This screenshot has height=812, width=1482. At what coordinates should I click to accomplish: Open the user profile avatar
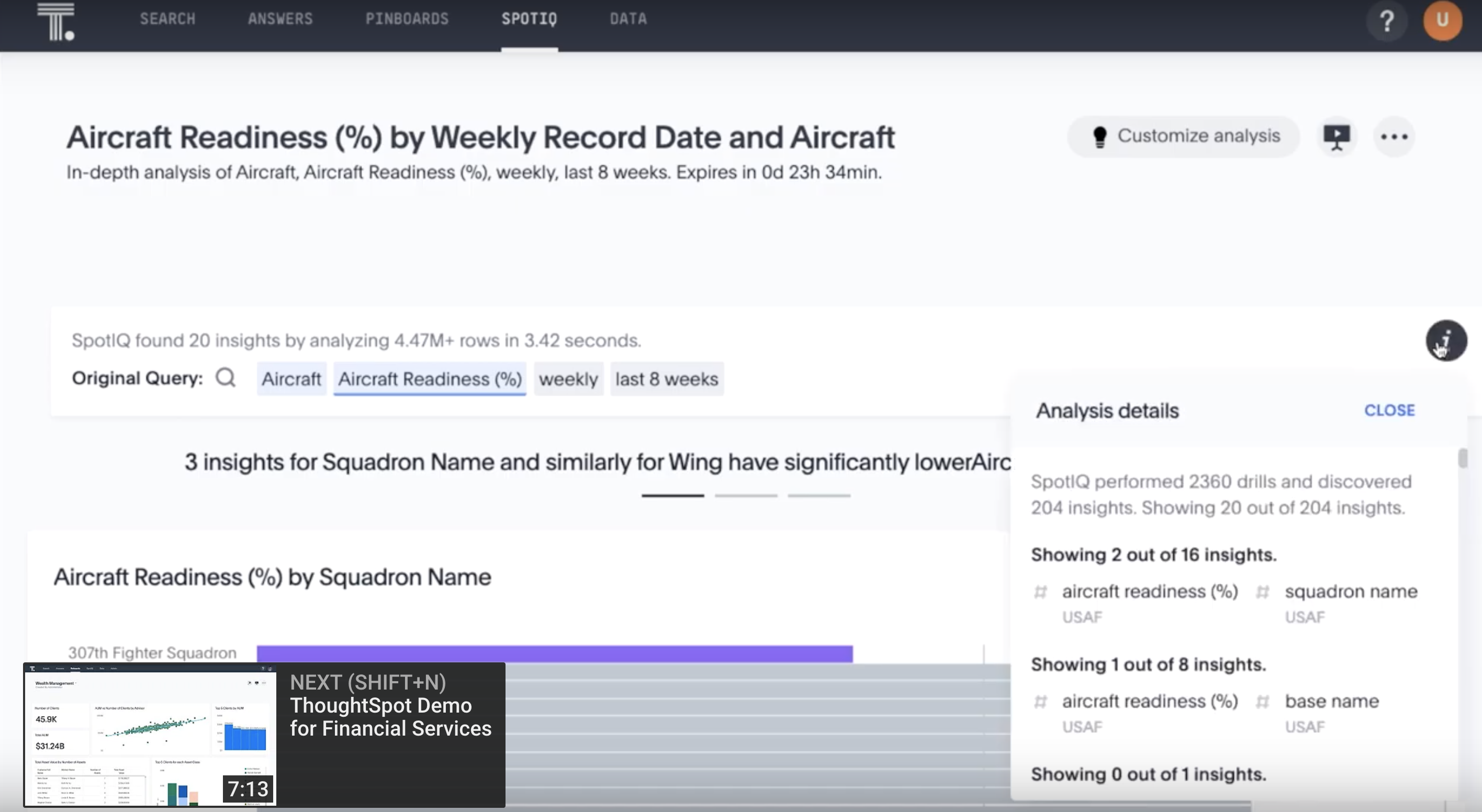(1442, 21)
